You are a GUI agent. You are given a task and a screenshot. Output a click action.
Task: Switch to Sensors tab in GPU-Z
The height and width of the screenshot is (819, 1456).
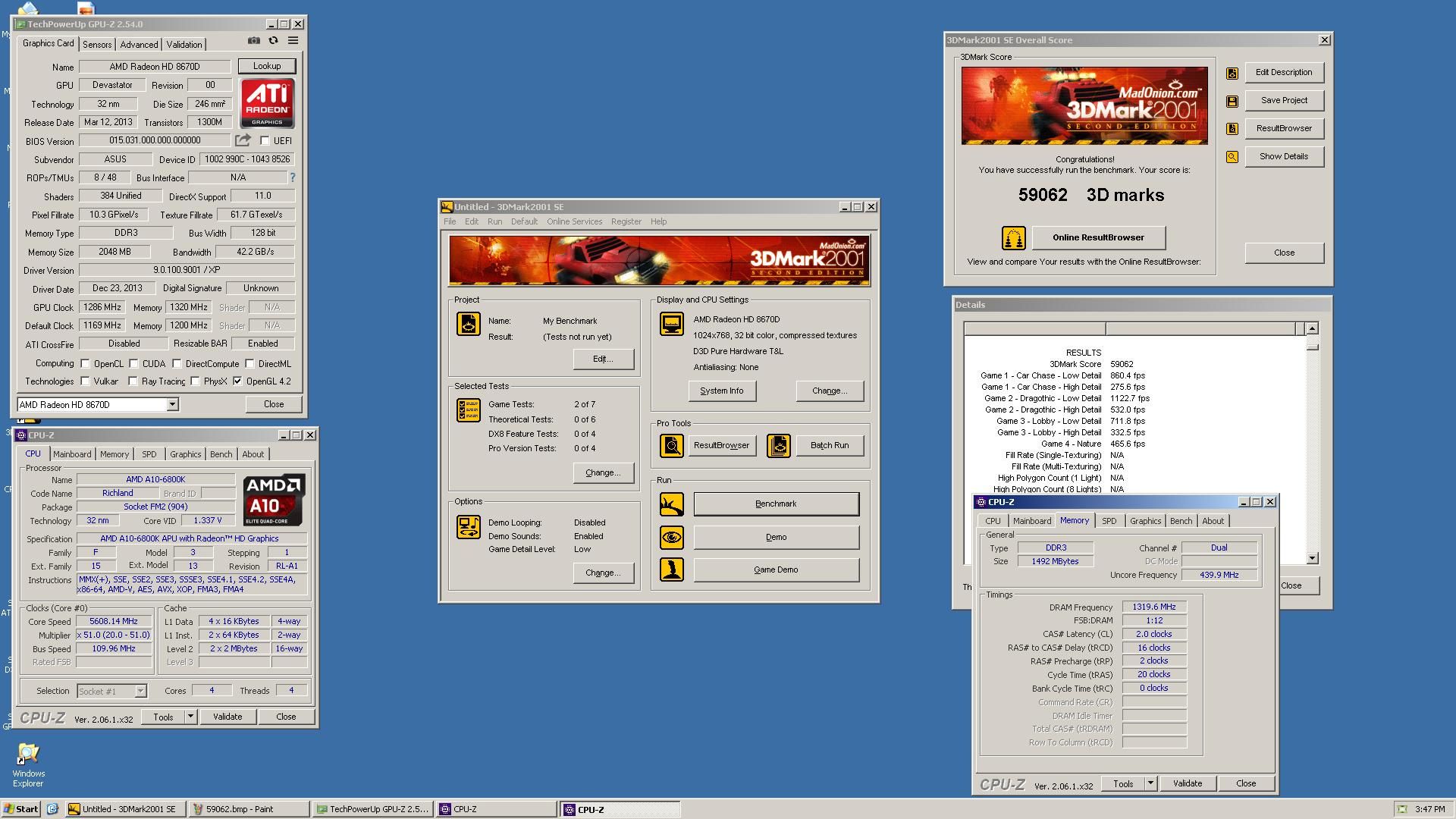pos(97,45)
